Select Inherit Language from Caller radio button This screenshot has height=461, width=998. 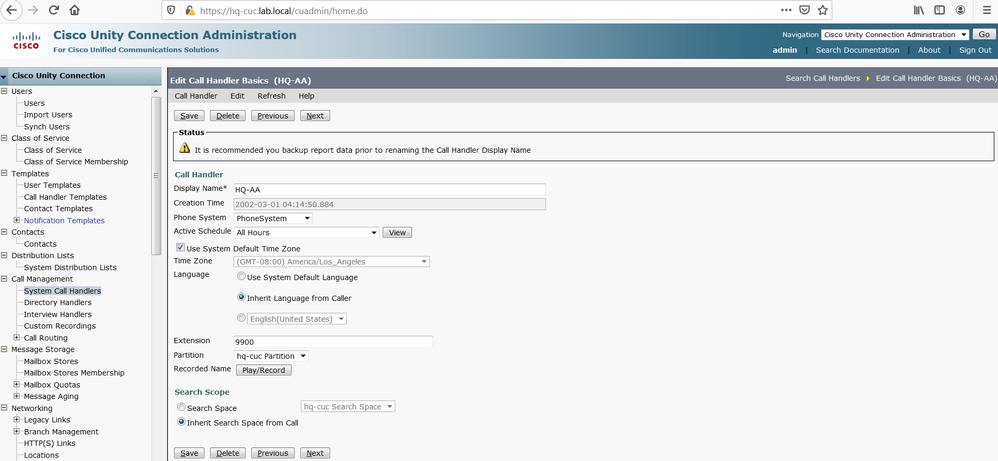coord(241,297)
